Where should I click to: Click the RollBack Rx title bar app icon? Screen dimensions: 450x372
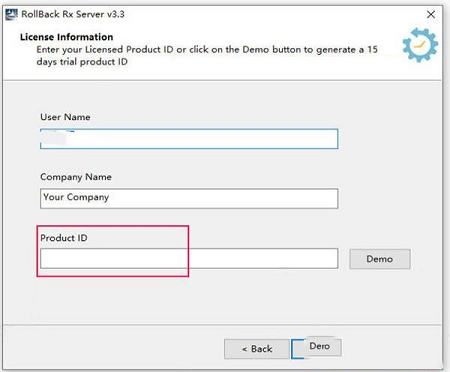point(11,14)
